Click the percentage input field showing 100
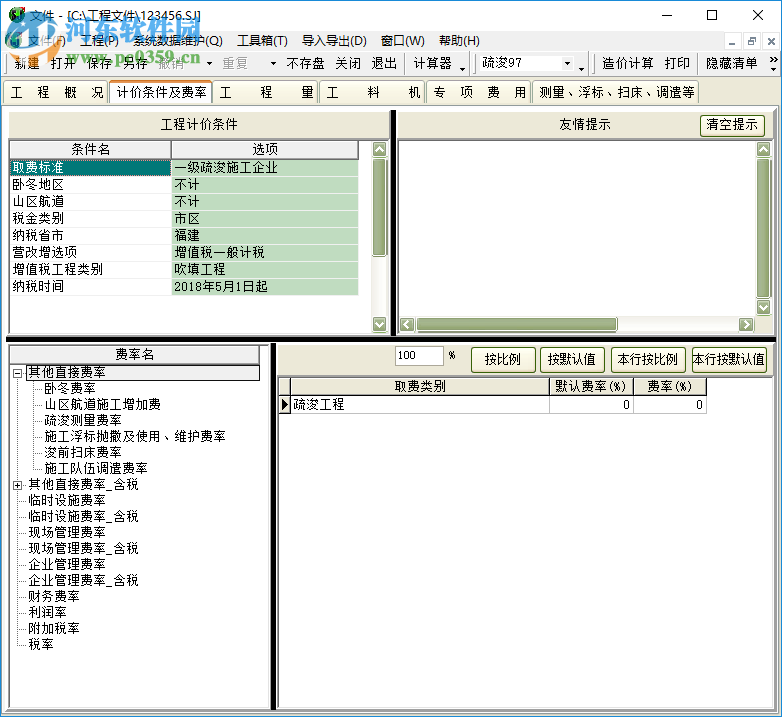The image size is (782, 717). tap(419, 356)
